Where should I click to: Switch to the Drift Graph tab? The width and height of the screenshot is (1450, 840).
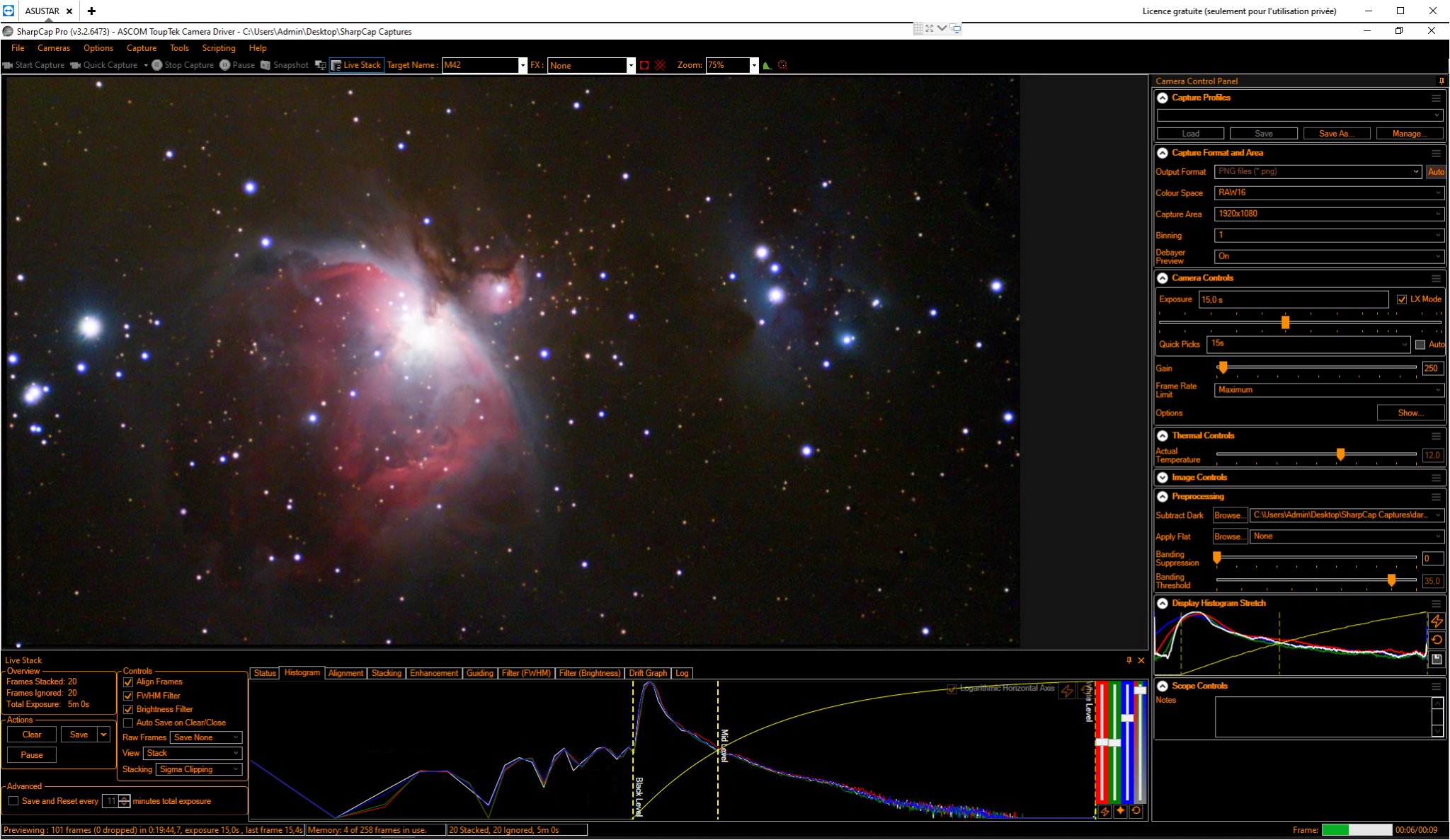click(x=648, y=673)
